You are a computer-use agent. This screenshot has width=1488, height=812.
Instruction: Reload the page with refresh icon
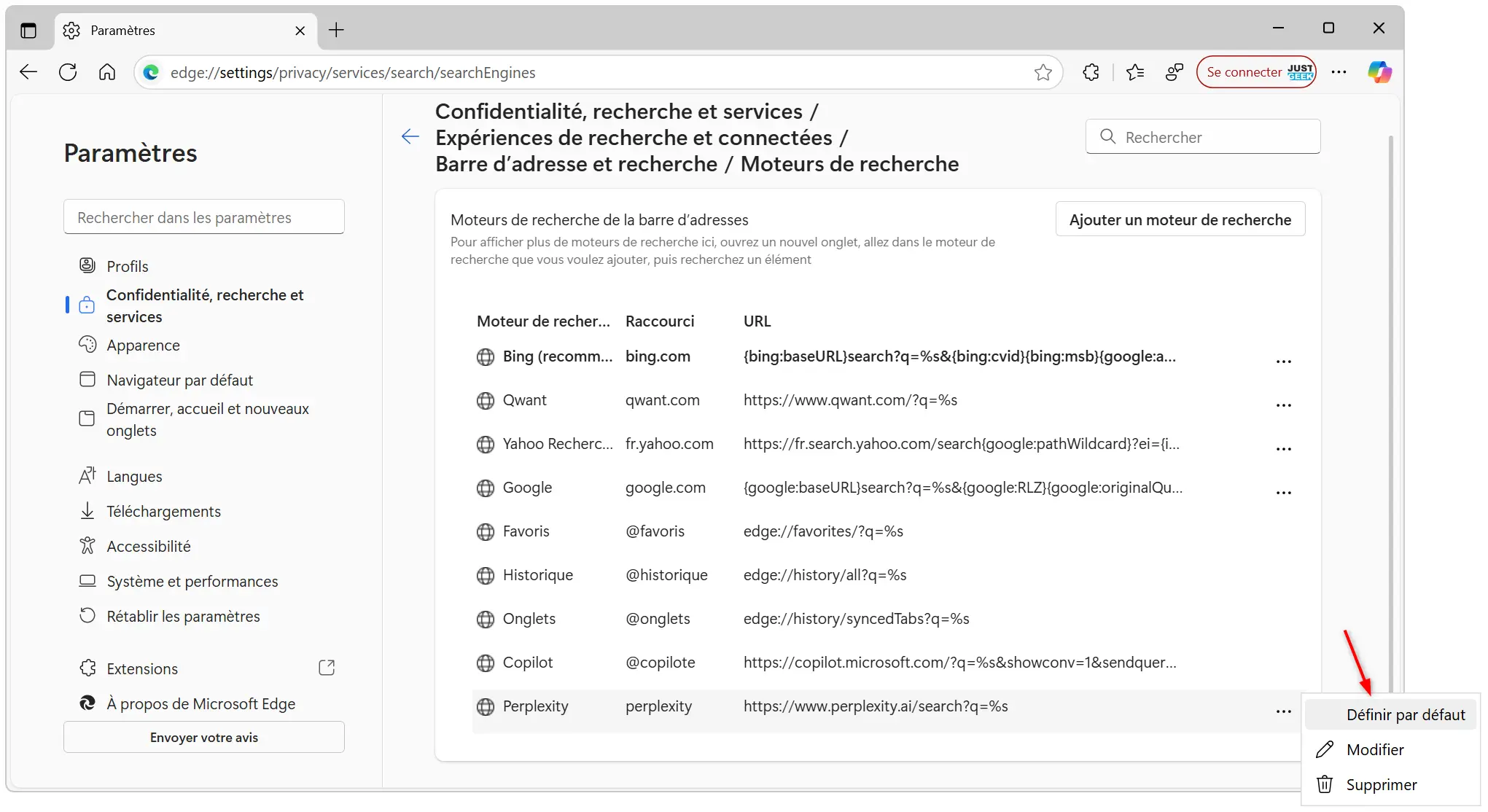(x=68, y=72)
